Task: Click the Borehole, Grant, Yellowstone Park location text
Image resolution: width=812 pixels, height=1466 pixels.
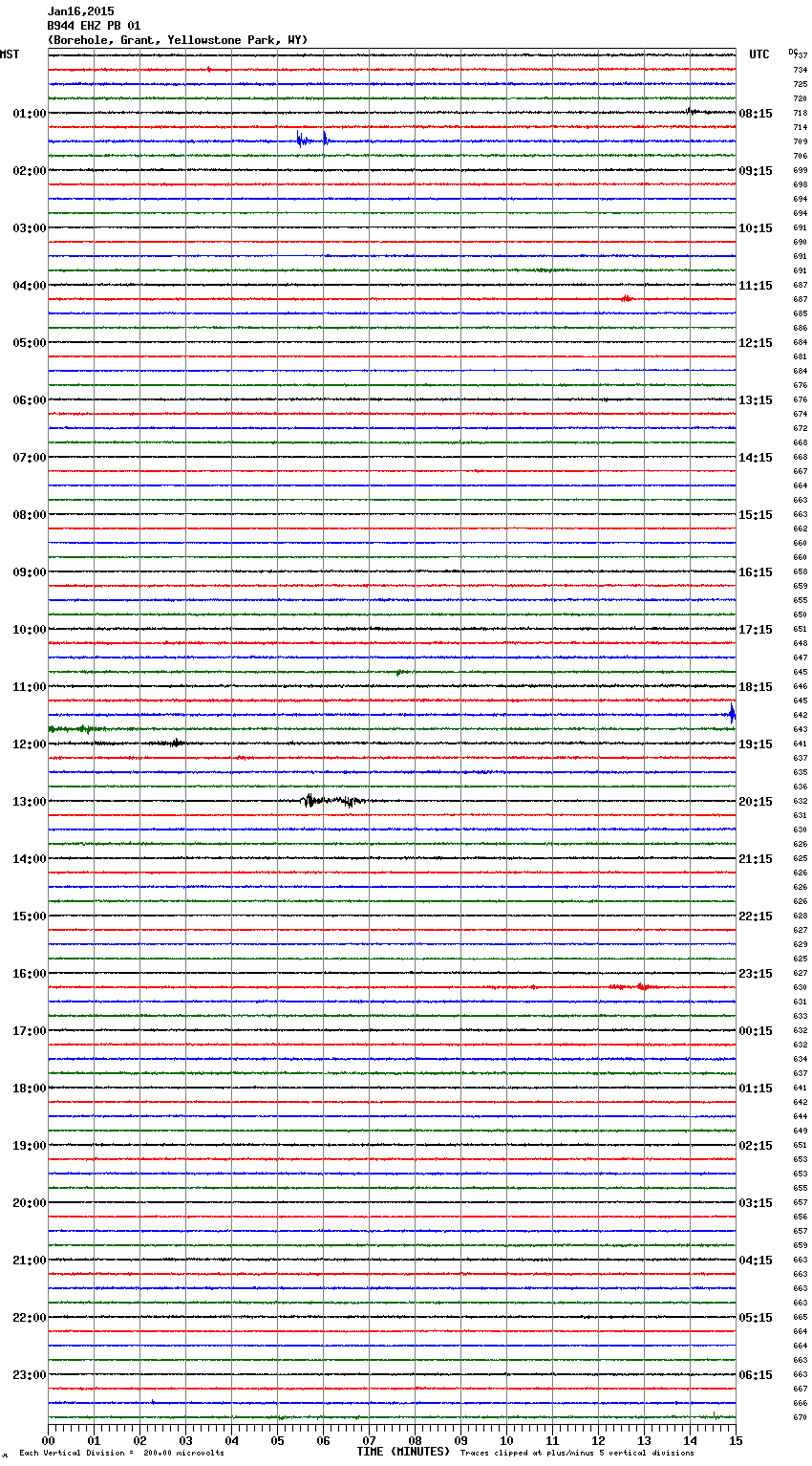Action: click(178, 40)
